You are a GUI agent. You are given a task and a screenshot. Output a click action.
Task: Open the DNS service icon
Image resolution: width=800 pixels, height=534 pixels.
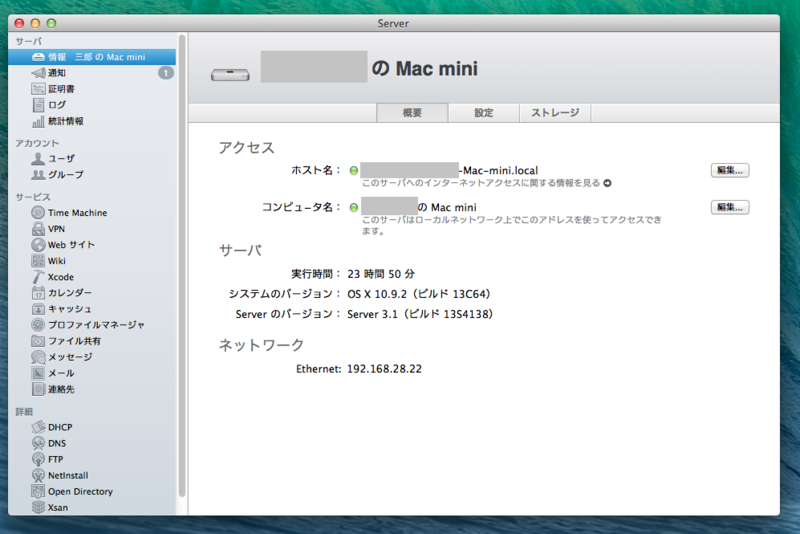click(38, 443)
